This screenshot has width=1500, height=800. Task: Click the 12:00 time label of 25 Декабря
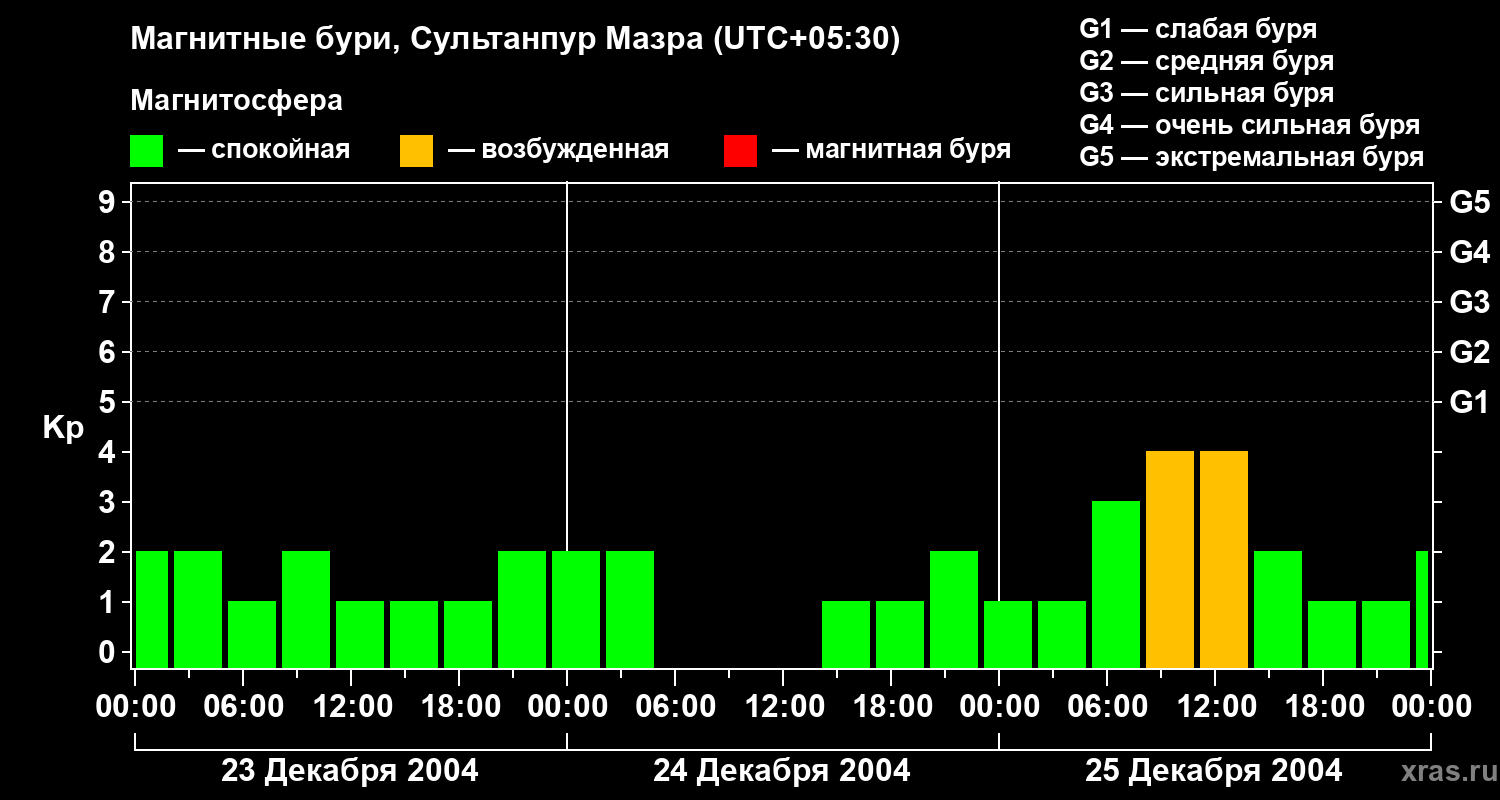pos(1215,707)
